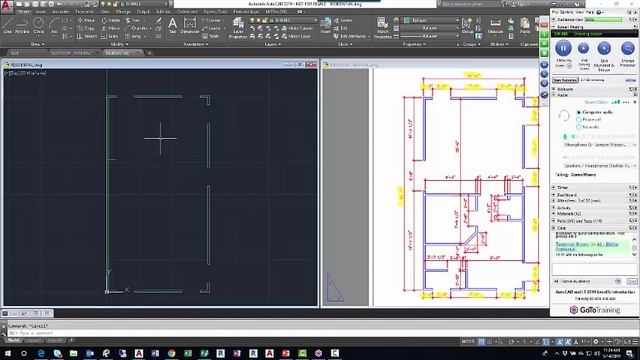The height and width of the screenshot is (360, 640).
Task: Open the Home ribbon tab
Action: click(23, 12)
